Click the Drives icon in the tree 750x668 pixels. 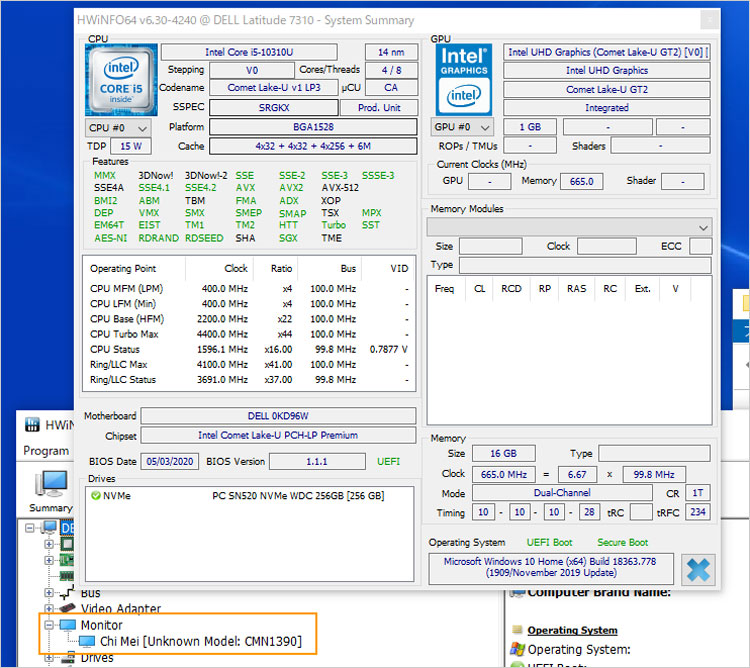click(x=70, y=658)
